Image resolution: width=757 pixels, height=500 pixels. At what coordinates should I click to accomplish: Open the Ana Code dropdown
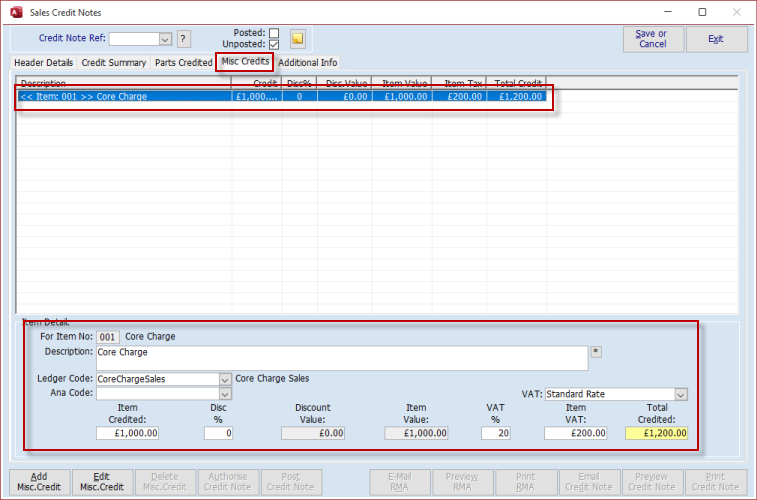pyautogui.click(x=224, y=394)
